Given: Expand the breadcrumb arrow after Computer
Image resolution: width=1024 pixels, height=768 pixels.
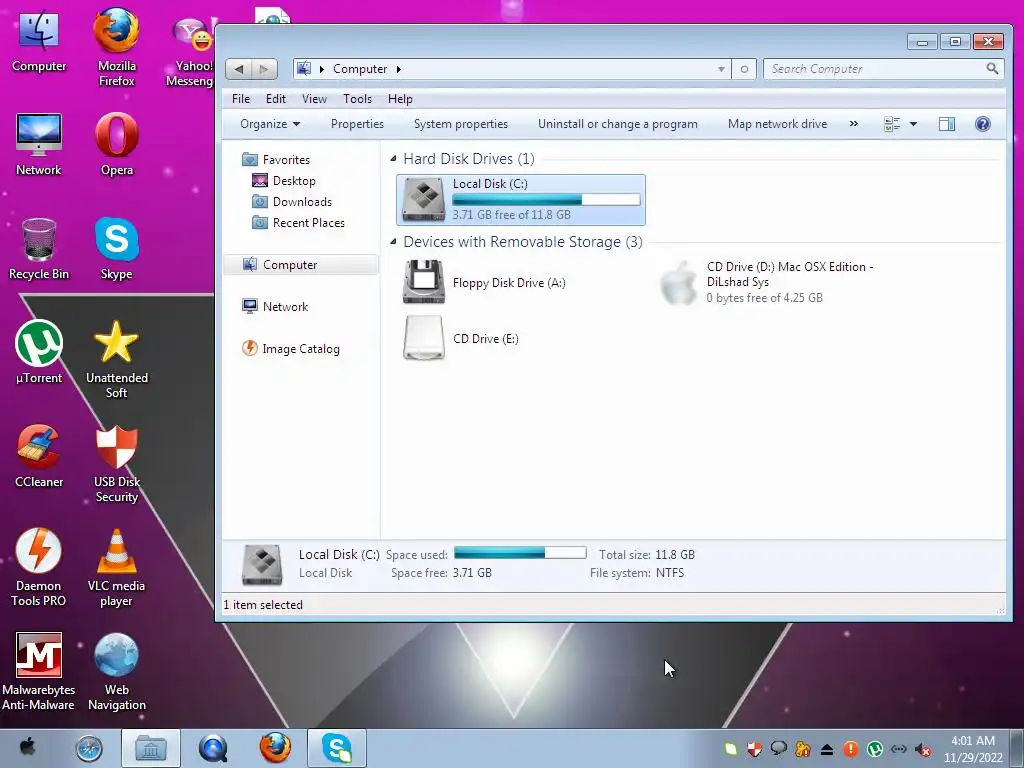Looking at the screenshot, I should click(x=398, y=69).
